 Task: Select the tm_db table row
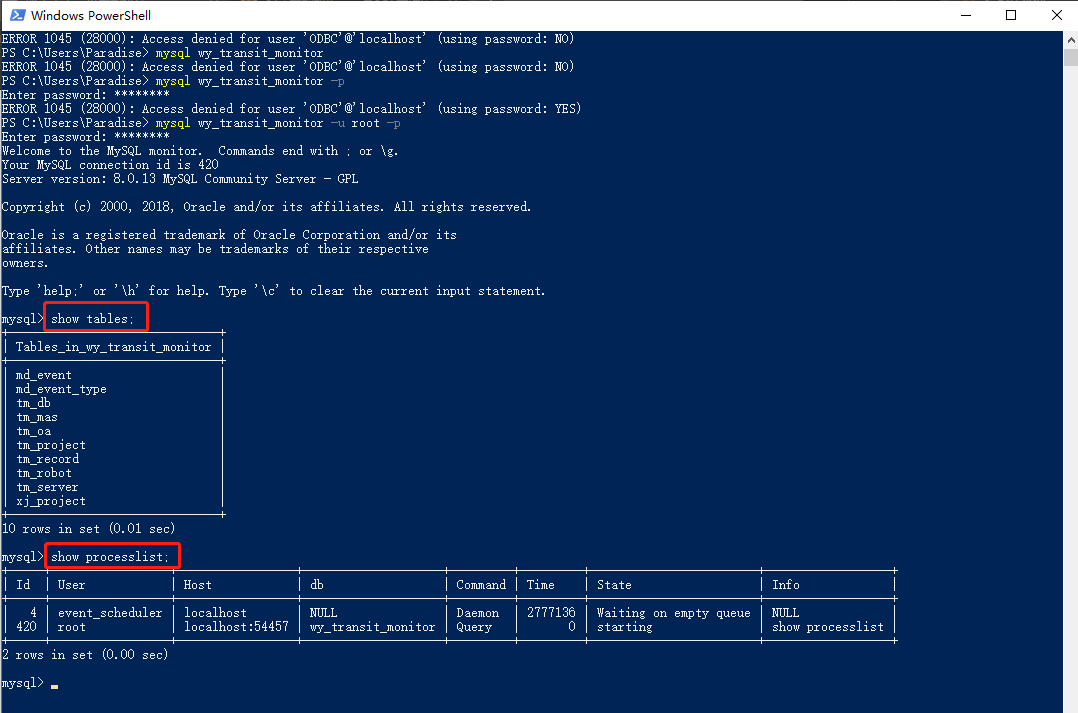33,403
